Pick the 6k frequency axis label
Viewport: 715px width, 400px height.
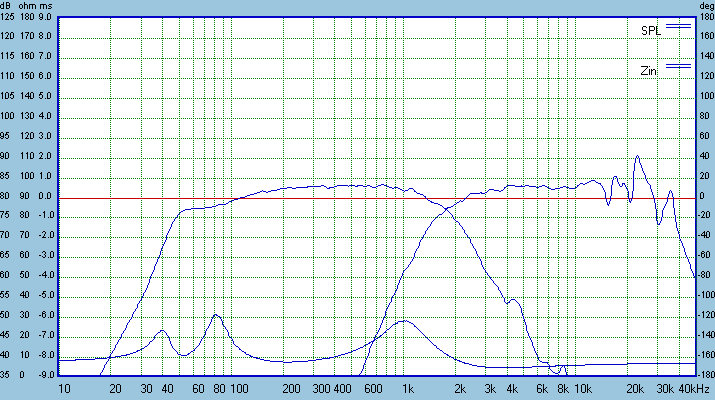click(543, 388)
